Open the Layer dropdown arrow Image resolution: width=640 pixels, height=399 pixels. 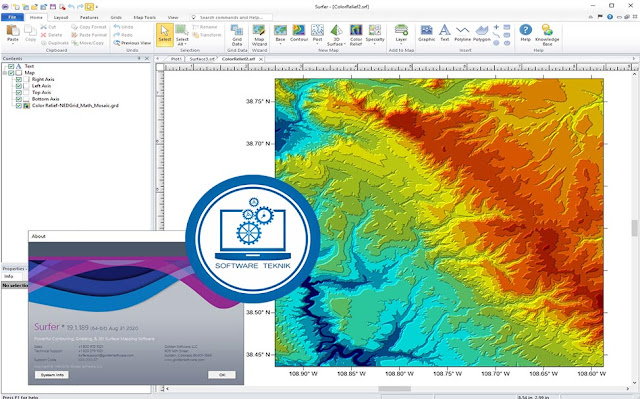point(401,44)
